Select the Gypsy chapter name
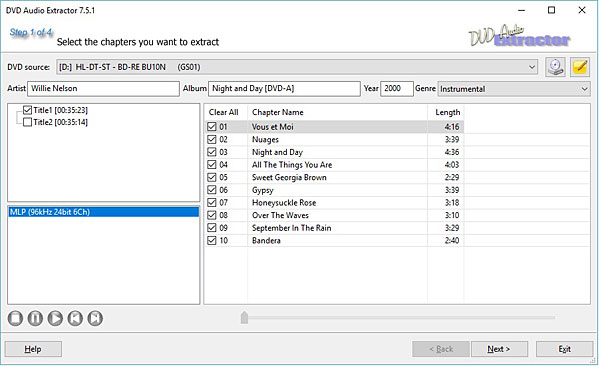Image resolution: width=600 pixels, height=367 pixels. 262,190
